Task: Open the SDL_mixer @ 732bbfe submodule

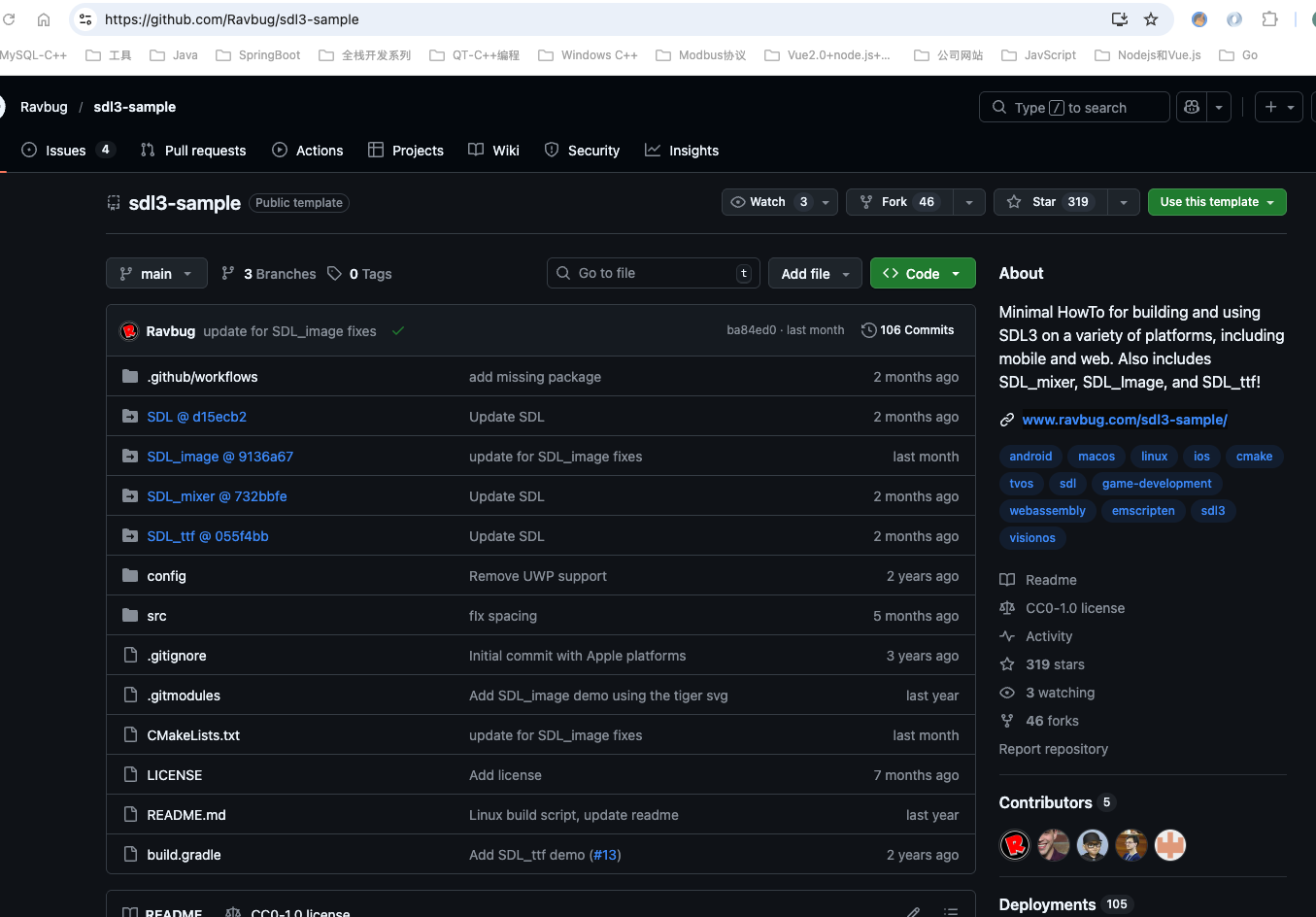Action: tap(217, 496)
